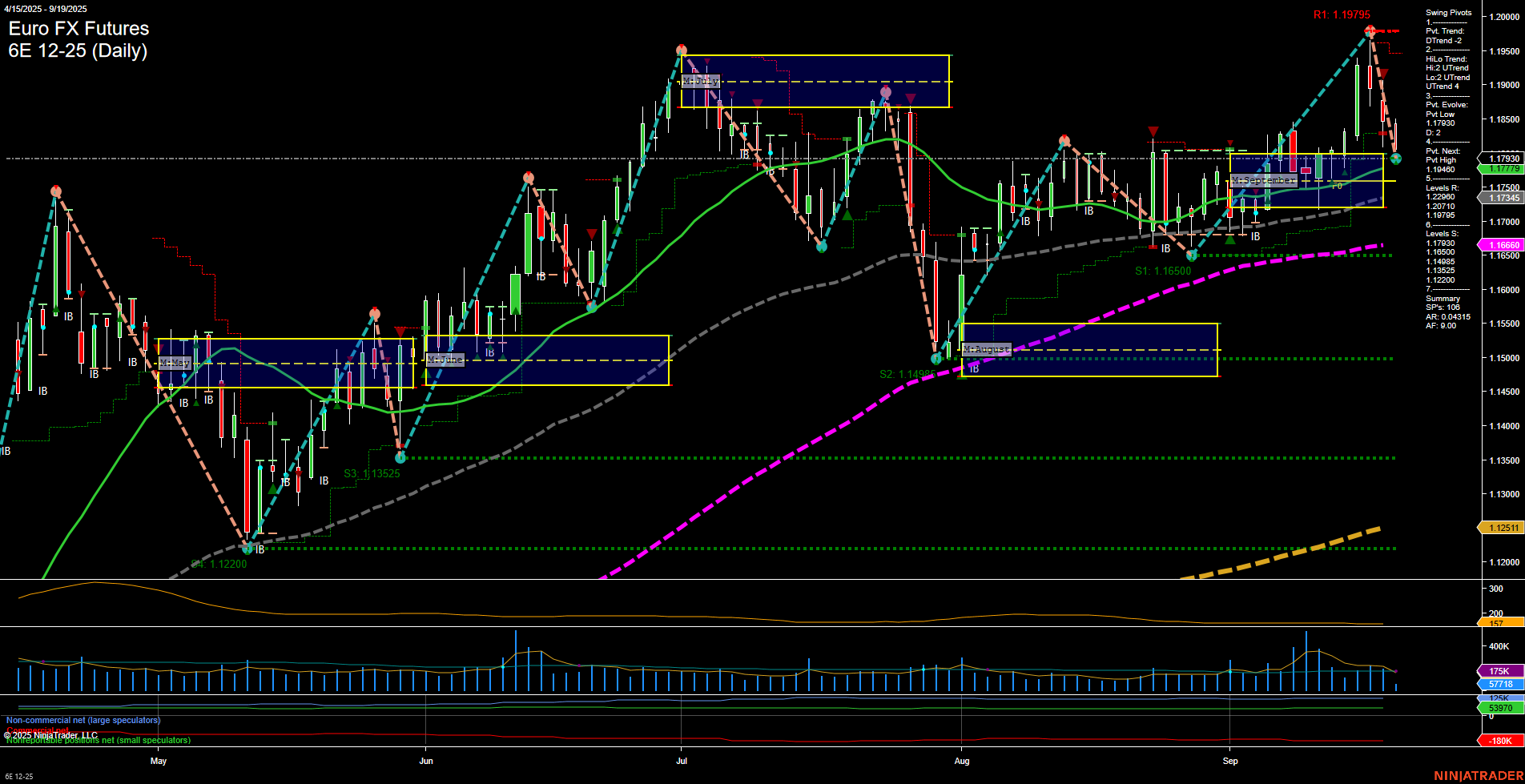Select the 'S1: 1.16500' support label
The width and height of the screenshot is (1525, 784).
[1163, 271]
